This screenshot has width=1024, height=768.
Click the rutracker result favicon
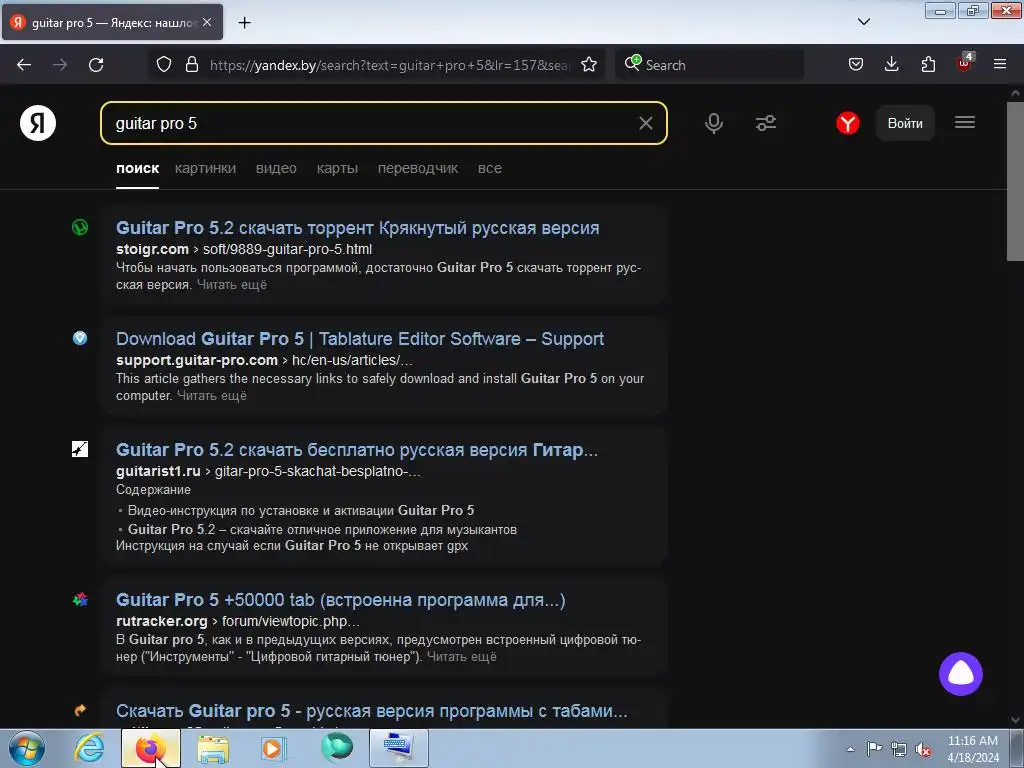[x=80, y=600]
